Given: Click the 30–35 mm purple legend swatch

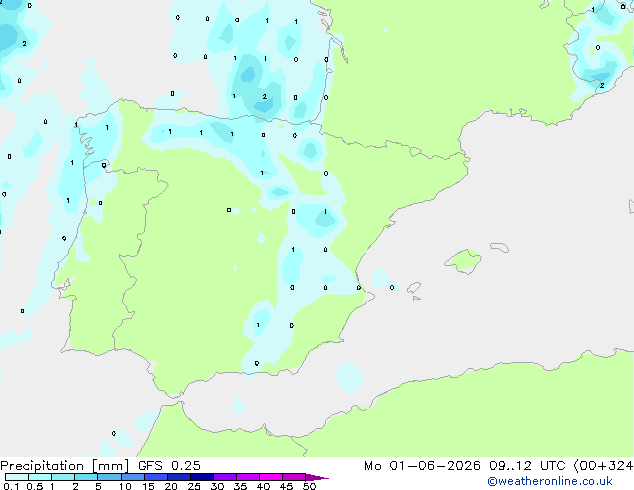Looking at the screenshot, I should (224, 477).
